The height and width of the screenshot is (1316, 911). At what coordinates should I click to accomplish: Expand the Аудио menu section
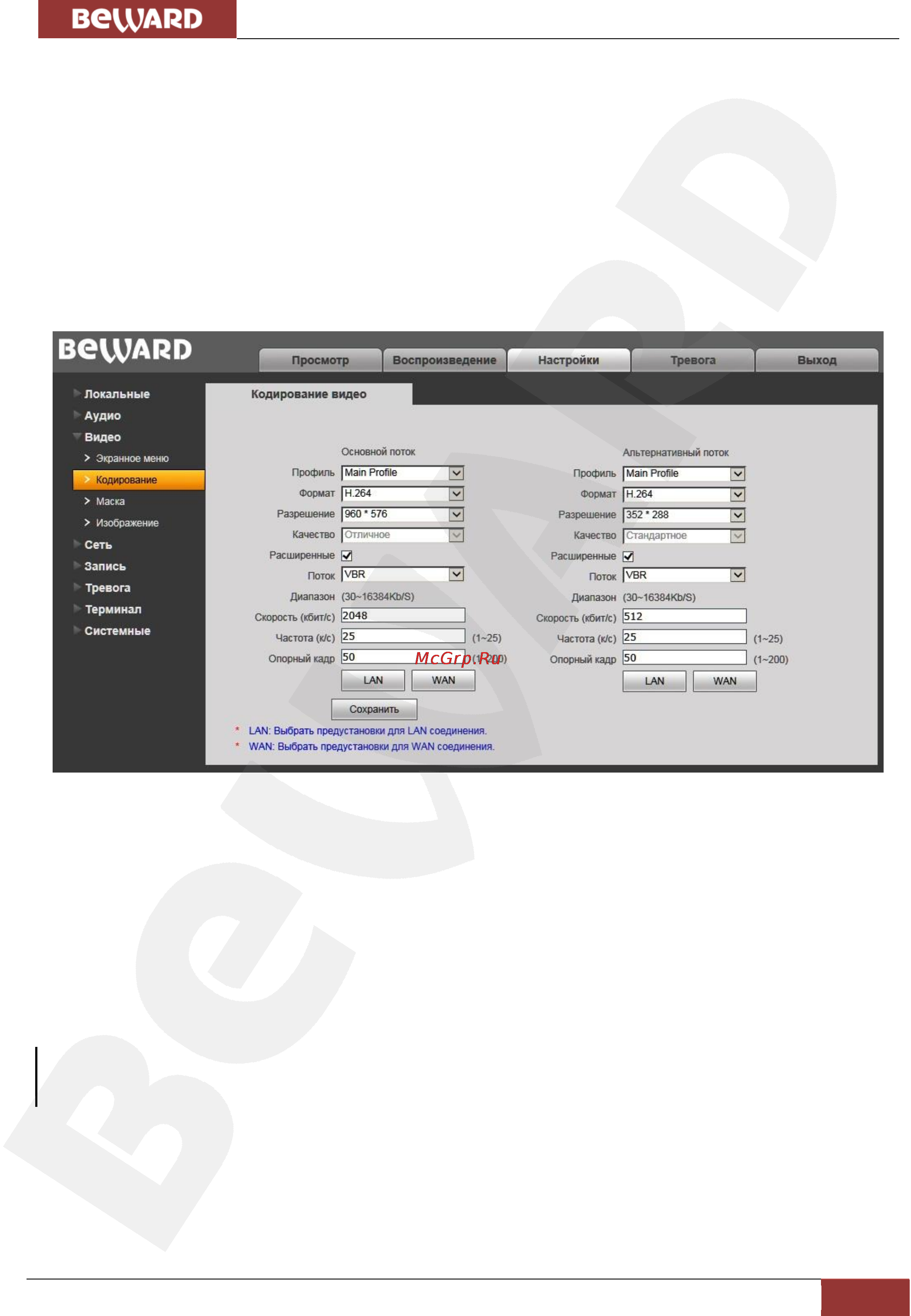point(102,416)
